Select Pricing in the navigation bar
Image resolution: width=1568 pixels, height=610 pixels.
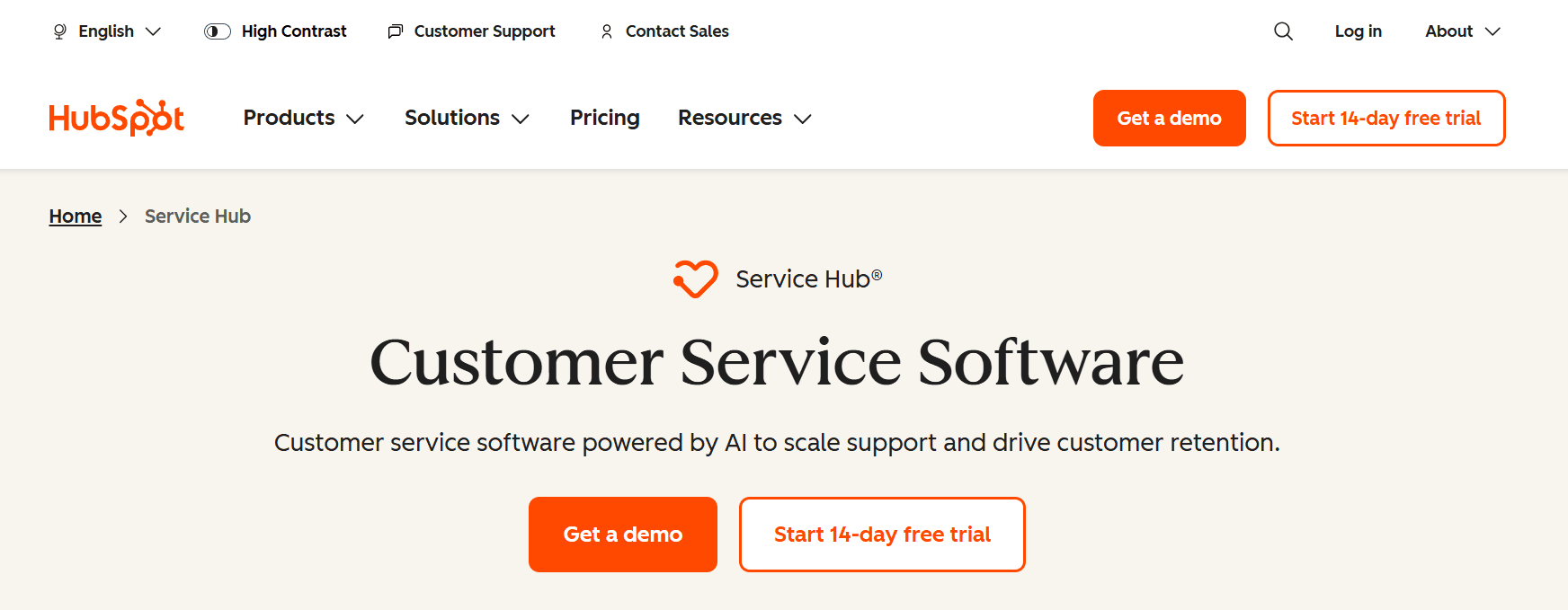coord(604,118)
